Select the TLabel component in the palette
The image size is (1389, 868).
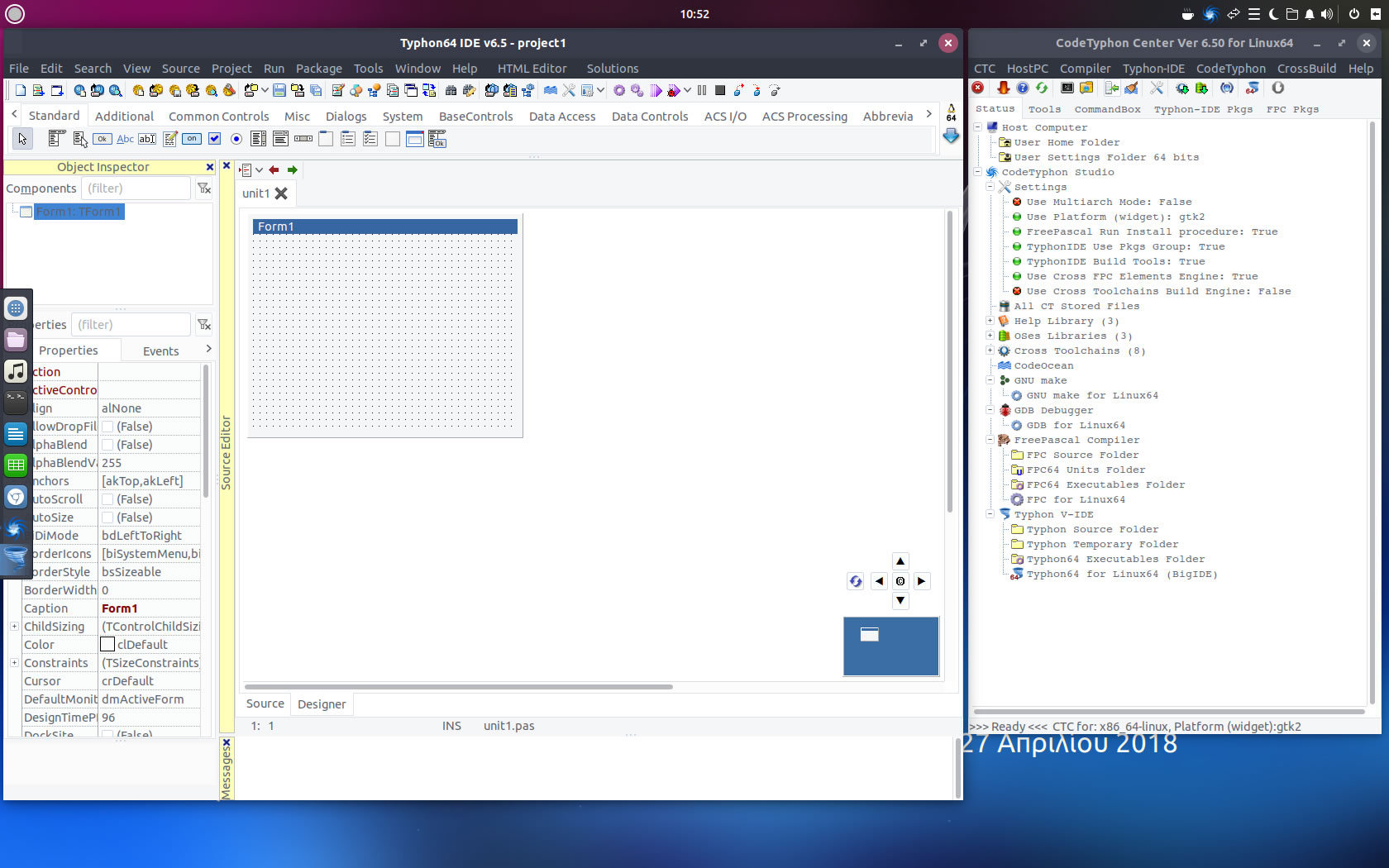[125, 139]
